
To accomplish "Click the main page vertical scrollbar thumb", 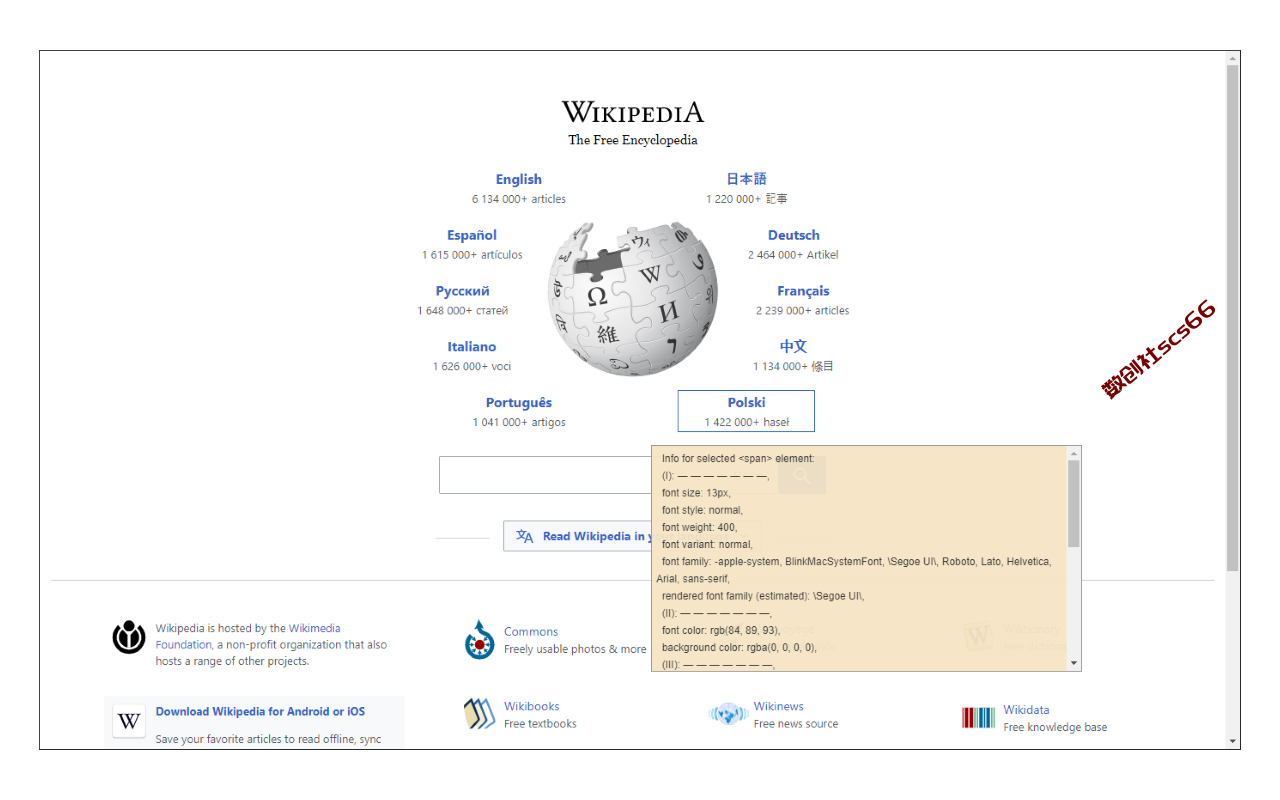I will click(x=1233, y=319).
